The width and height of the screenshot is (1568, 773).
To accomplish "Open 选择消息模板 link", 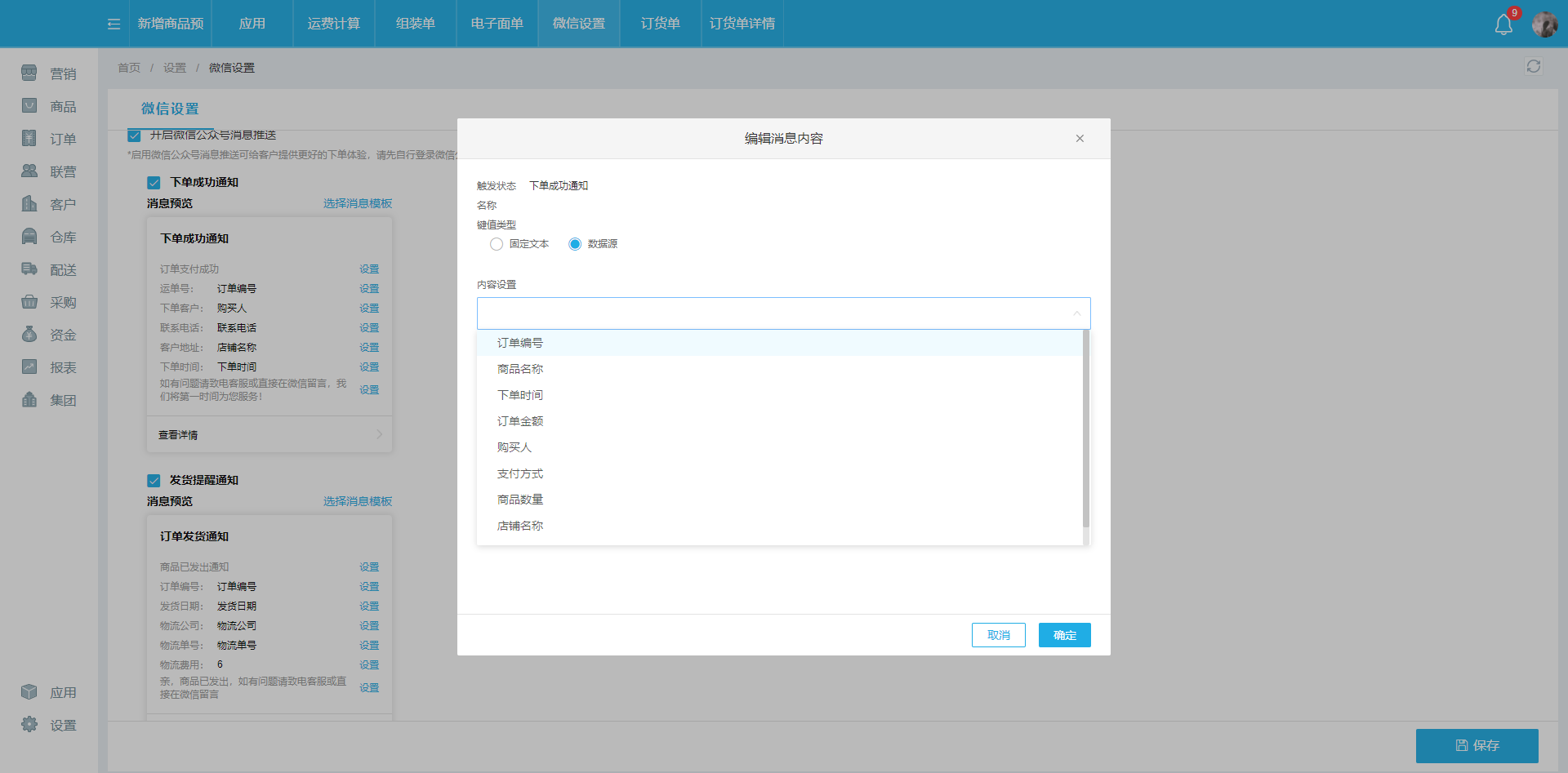I will point(357,203).
